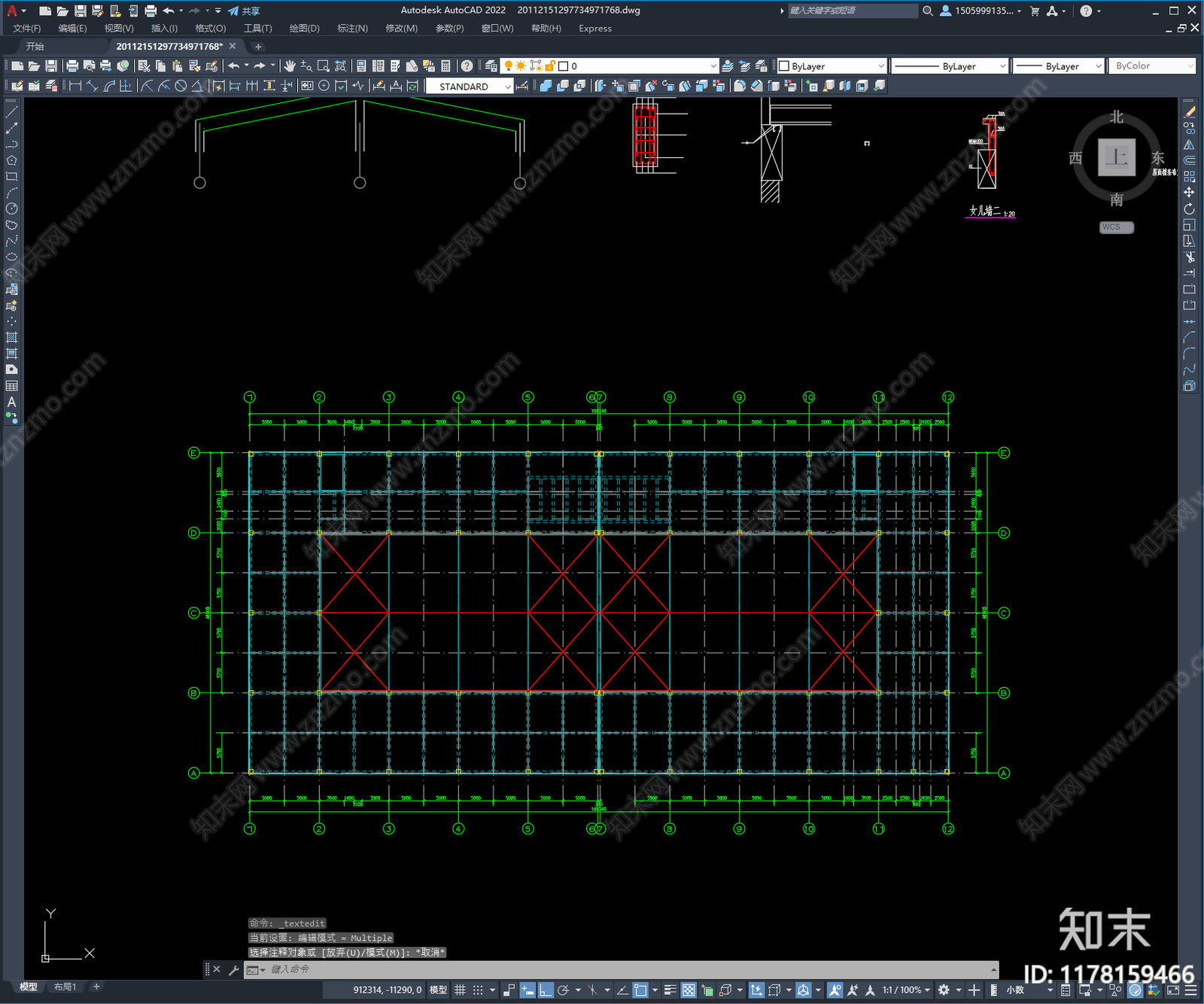
Task: Toggle transparency display in status bar
Action: (689, 990)
